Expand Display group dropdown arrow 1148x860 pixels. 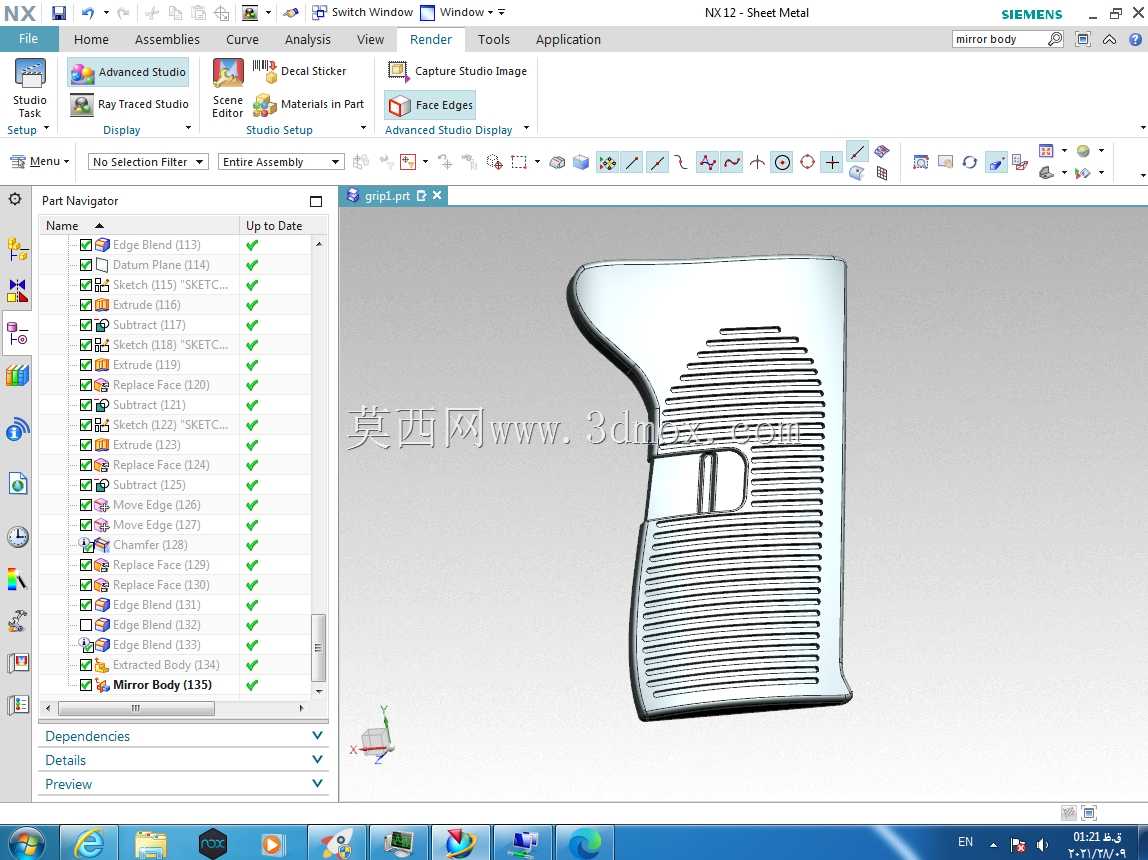[x=188, y=128]
